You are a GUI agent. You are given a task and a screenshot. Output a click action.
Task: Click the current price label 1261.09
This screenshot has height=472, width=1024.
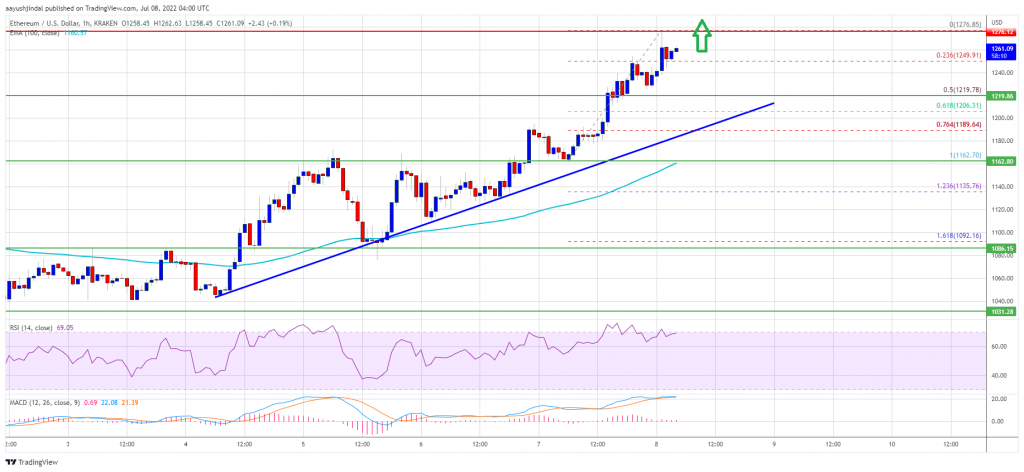tap(1004, 48)
